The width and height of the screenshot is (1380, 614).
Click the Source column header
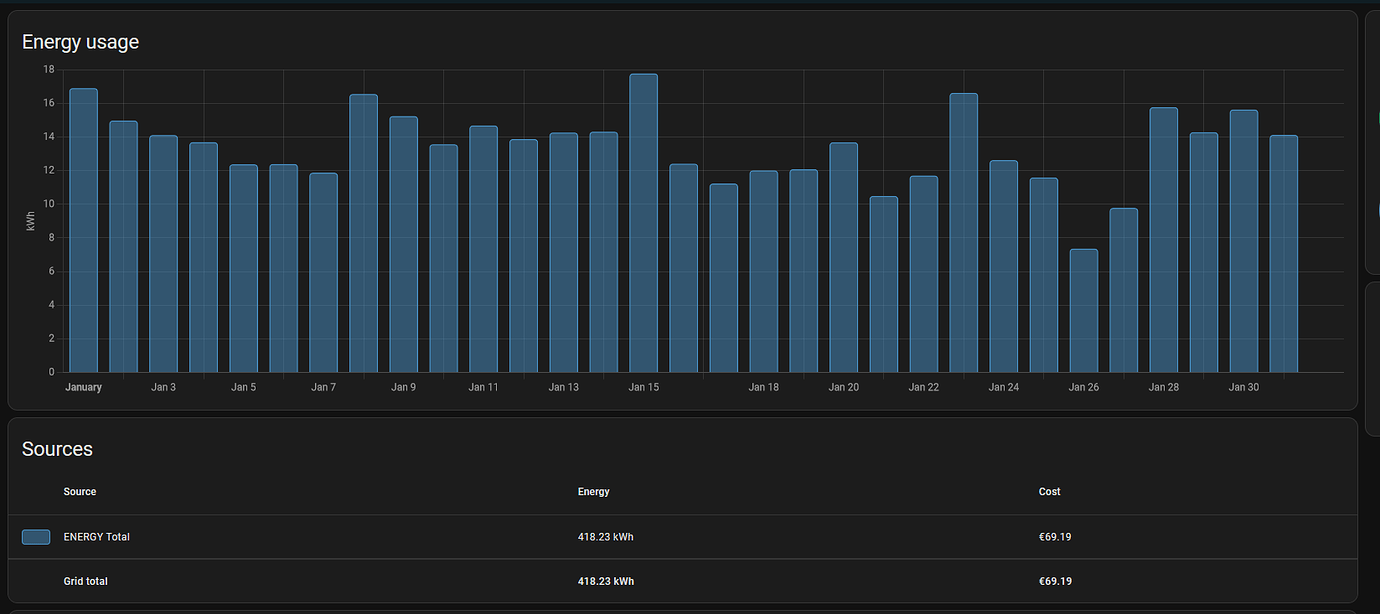80,492
